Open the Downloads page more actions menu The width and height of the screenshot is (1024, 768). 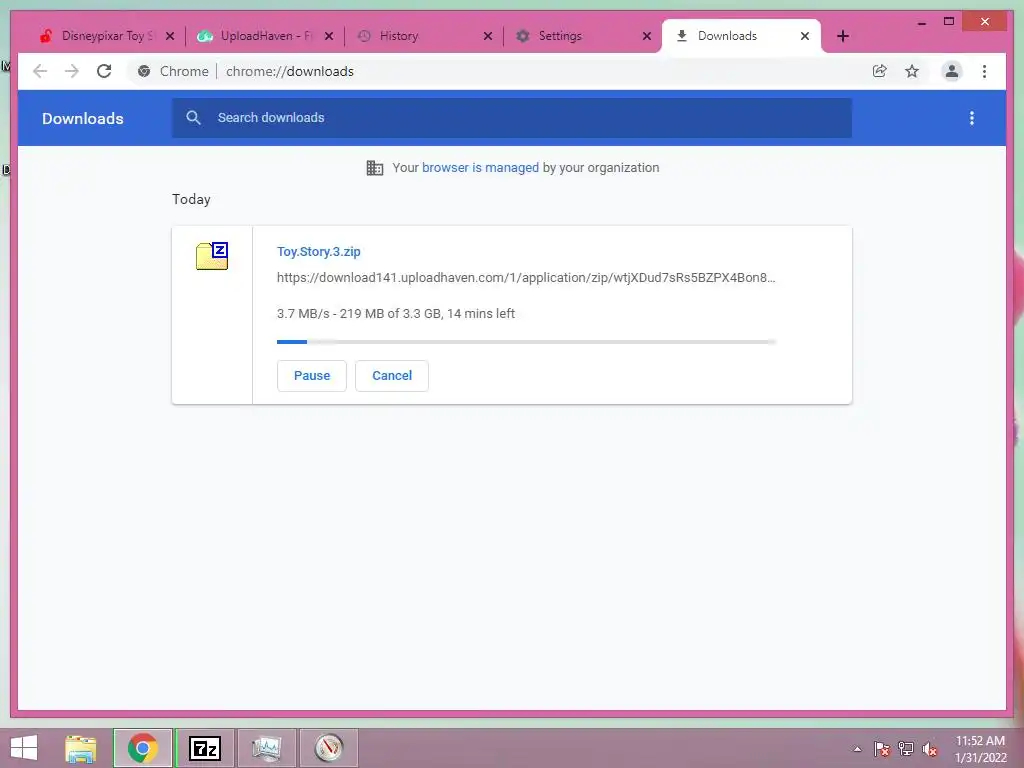pos(972,118)
